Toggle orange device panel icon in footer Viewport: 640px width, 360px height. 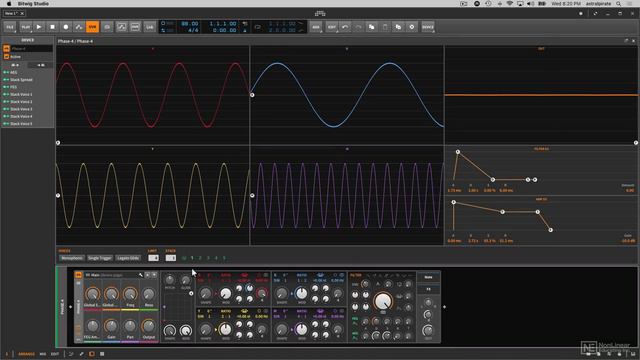click(x=91, y=354)
